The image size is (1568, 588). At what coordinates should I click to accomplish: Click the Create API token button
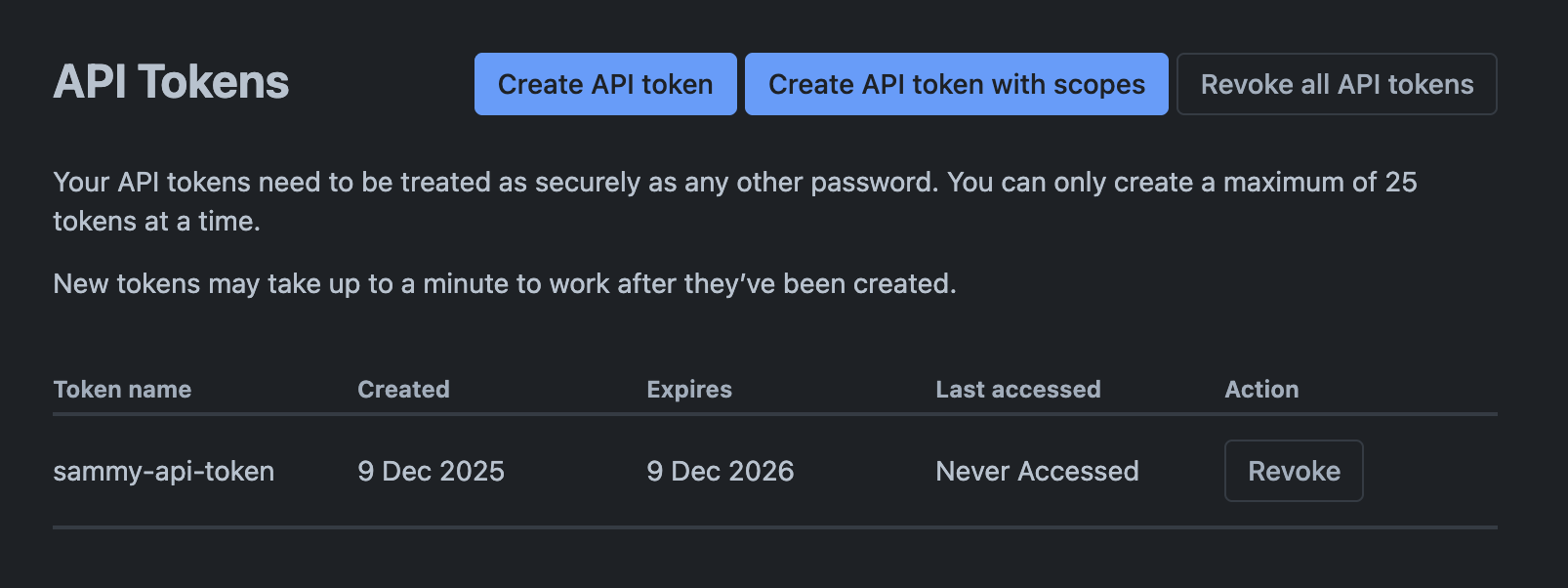[604, 84]
